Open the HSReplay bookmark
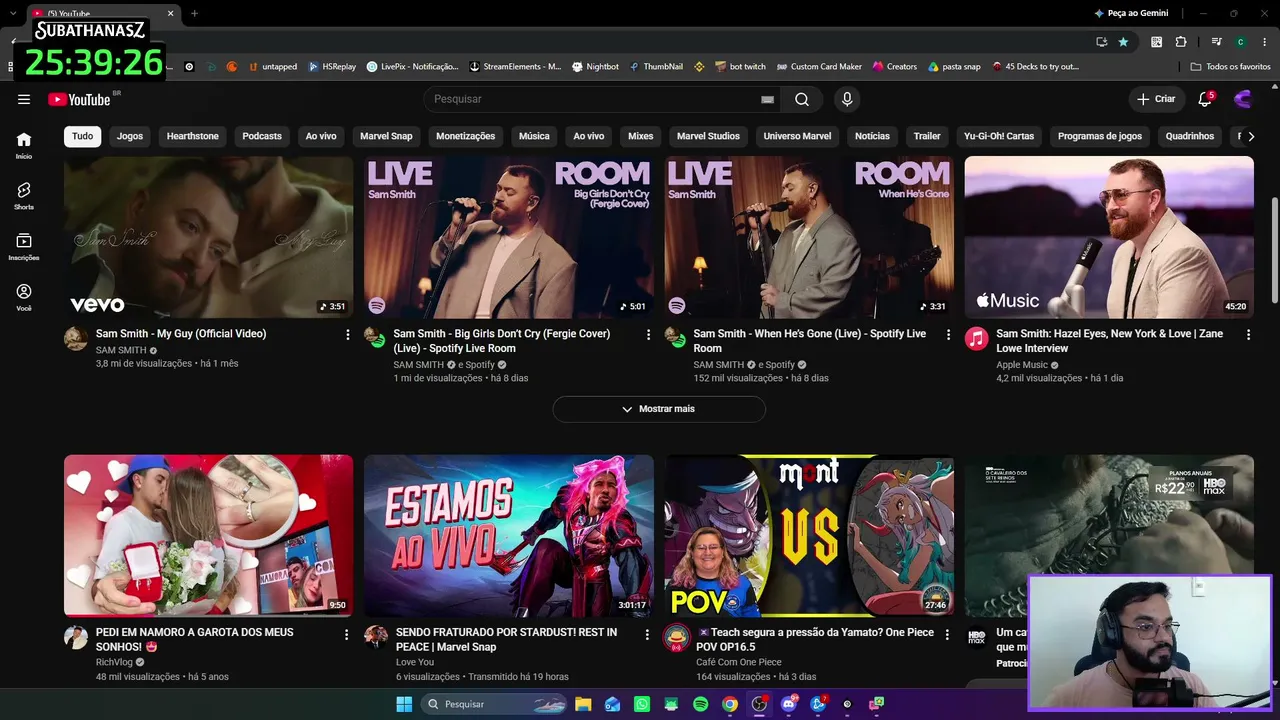This screenshot has height=720, width=1280. [x=332, y=67]
